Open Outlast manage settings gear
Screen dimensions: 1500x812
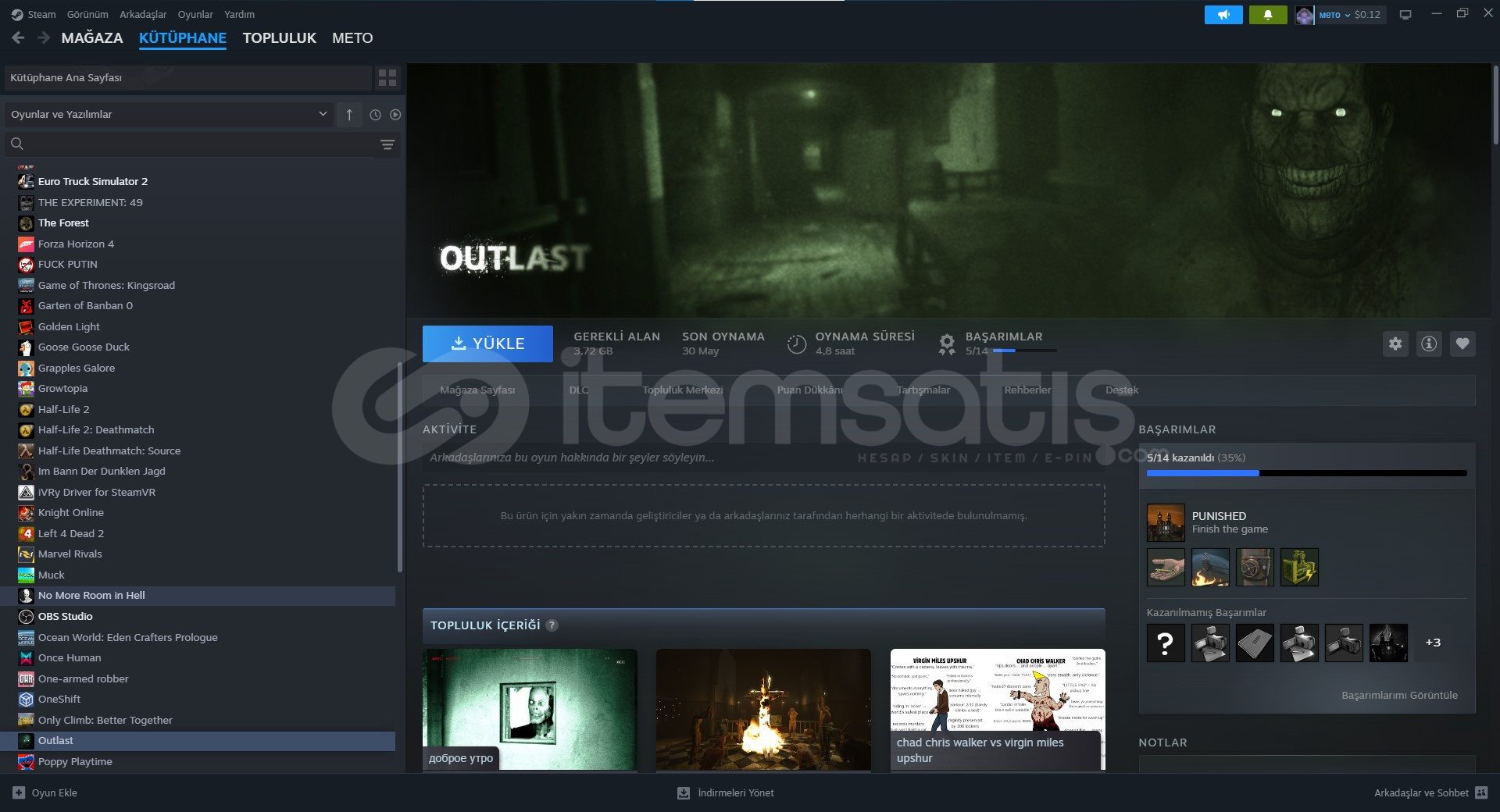1395,344
